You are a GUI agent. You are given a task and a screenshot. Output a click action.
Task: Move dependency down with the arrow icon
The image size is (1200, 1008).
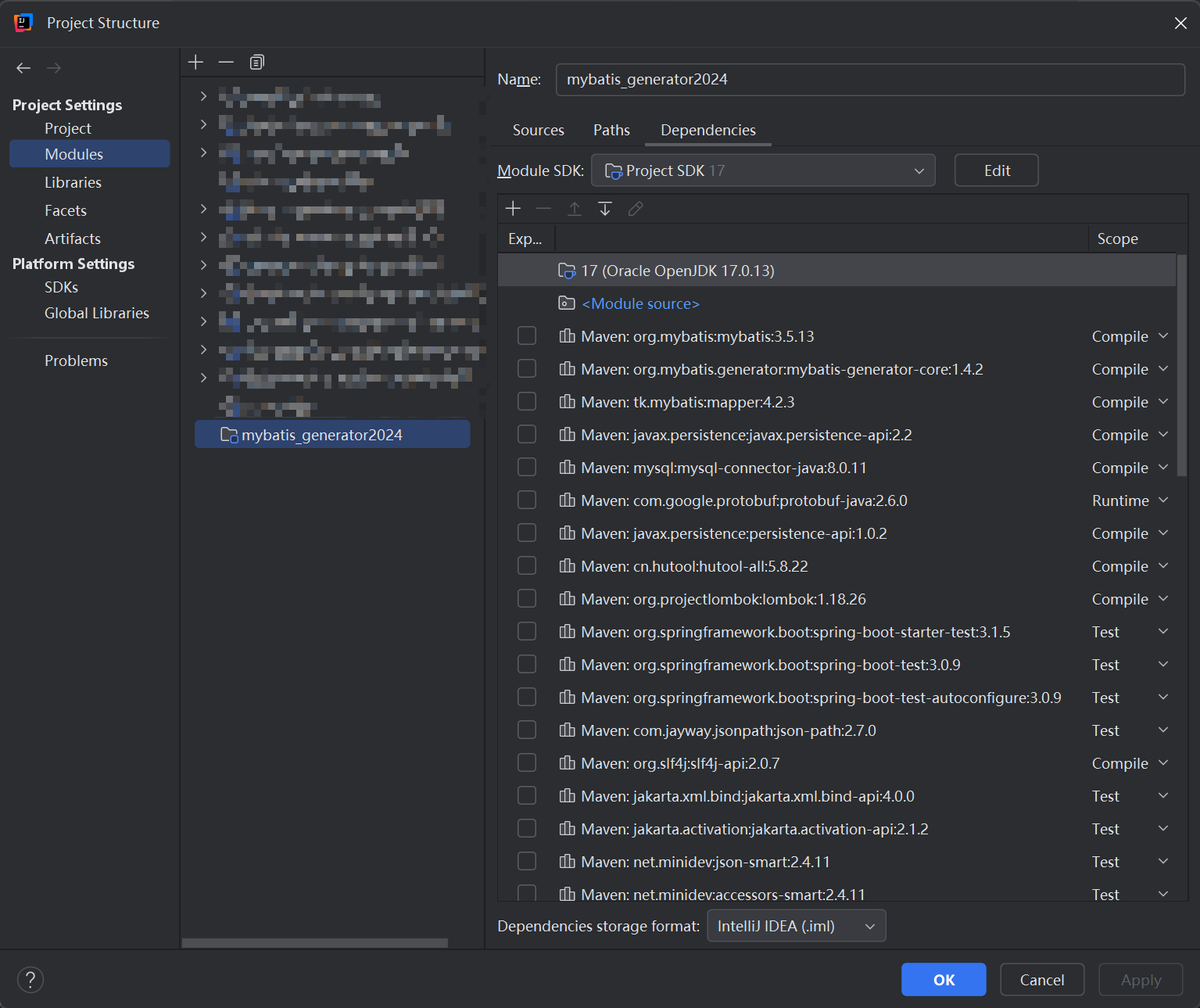point(605,208)
